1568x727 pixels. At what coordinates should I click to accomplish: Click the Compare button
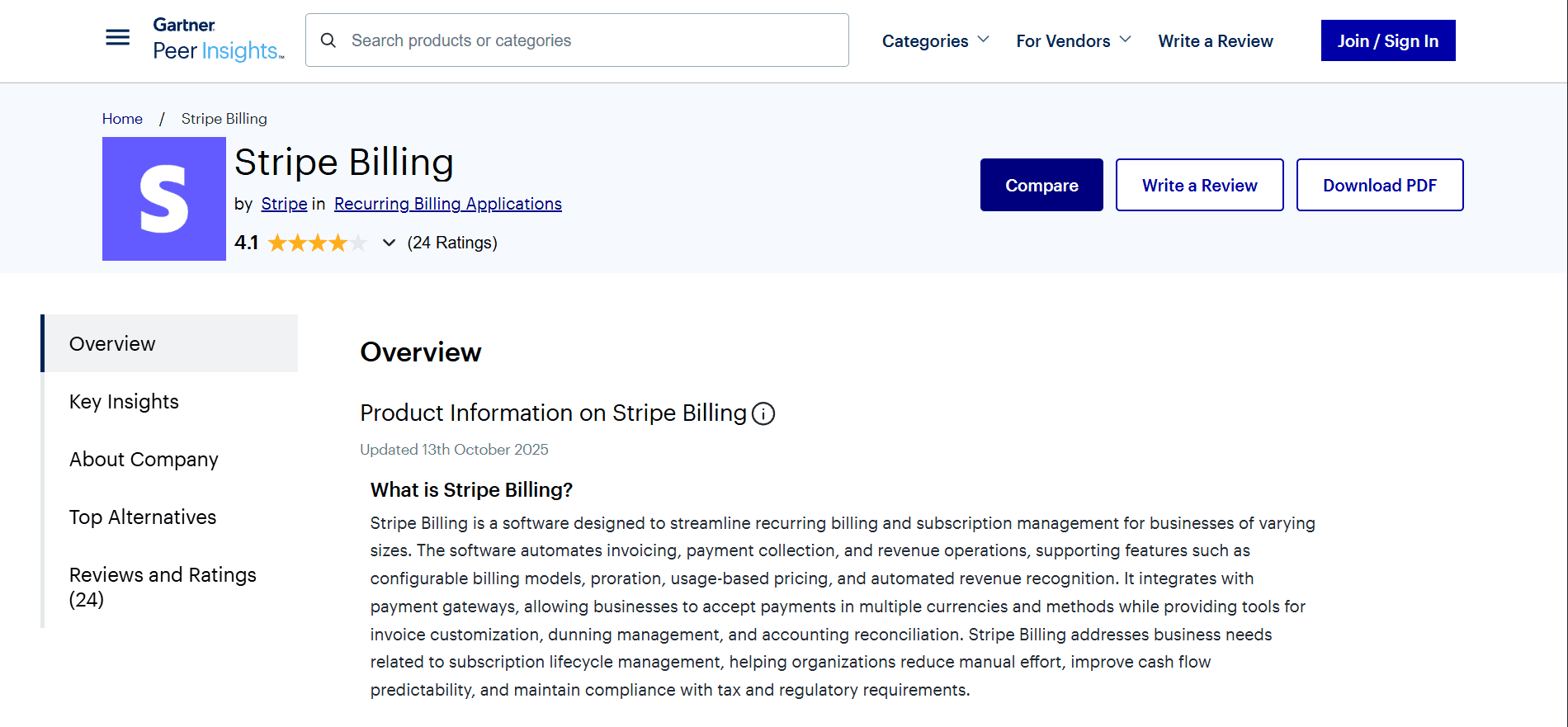coord(1041,185)
